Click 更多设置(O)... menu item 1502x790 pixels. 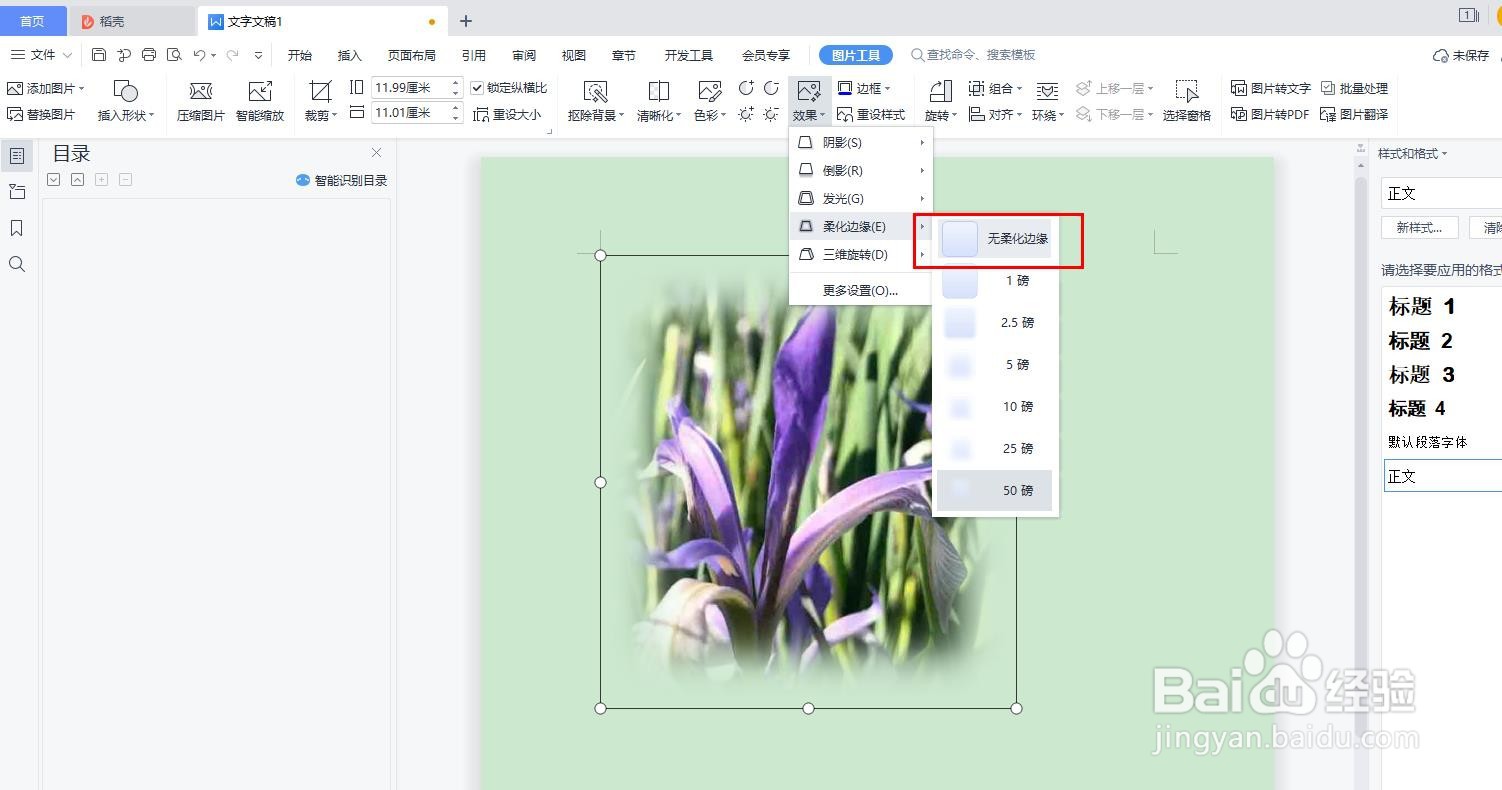(x=861, y=291)
